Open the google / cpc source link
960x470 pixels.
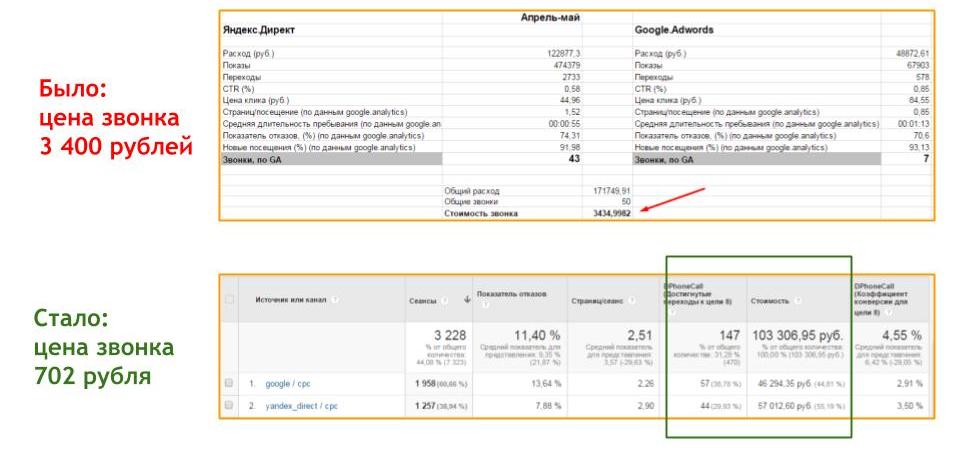(x=290, y=382)
